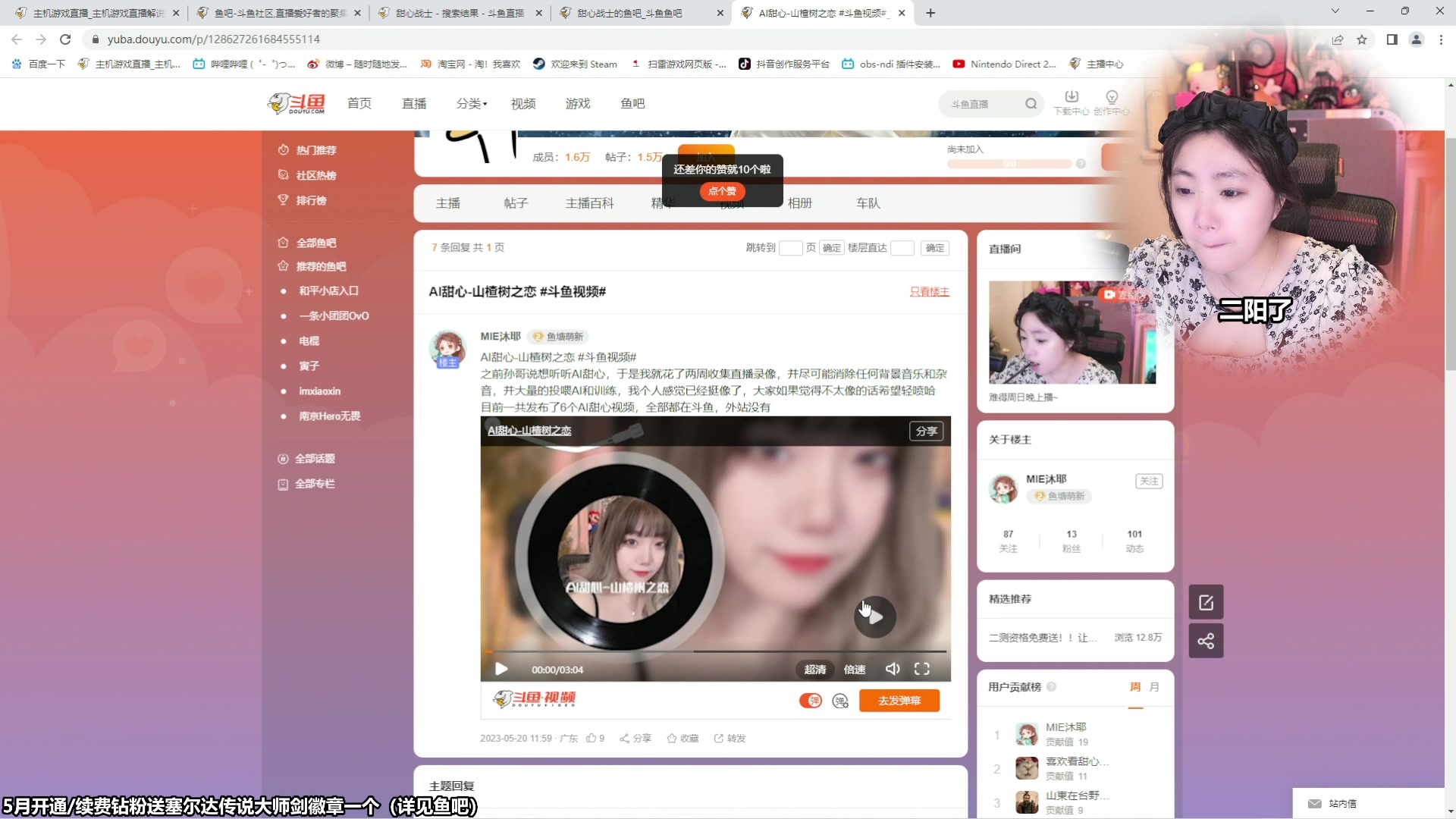Like the post via thumbs-up icon

coord(591,738)
